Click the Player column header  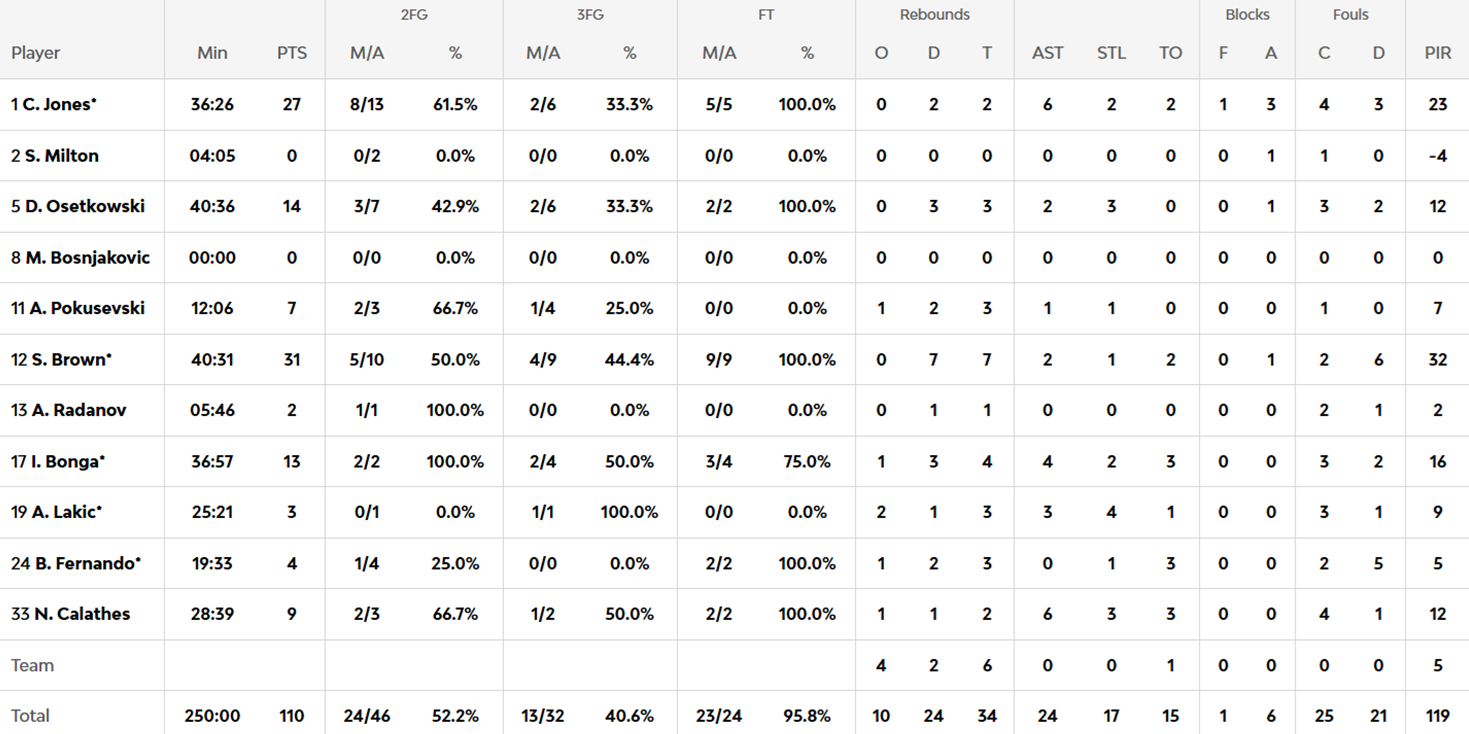[x=36, y=53]
